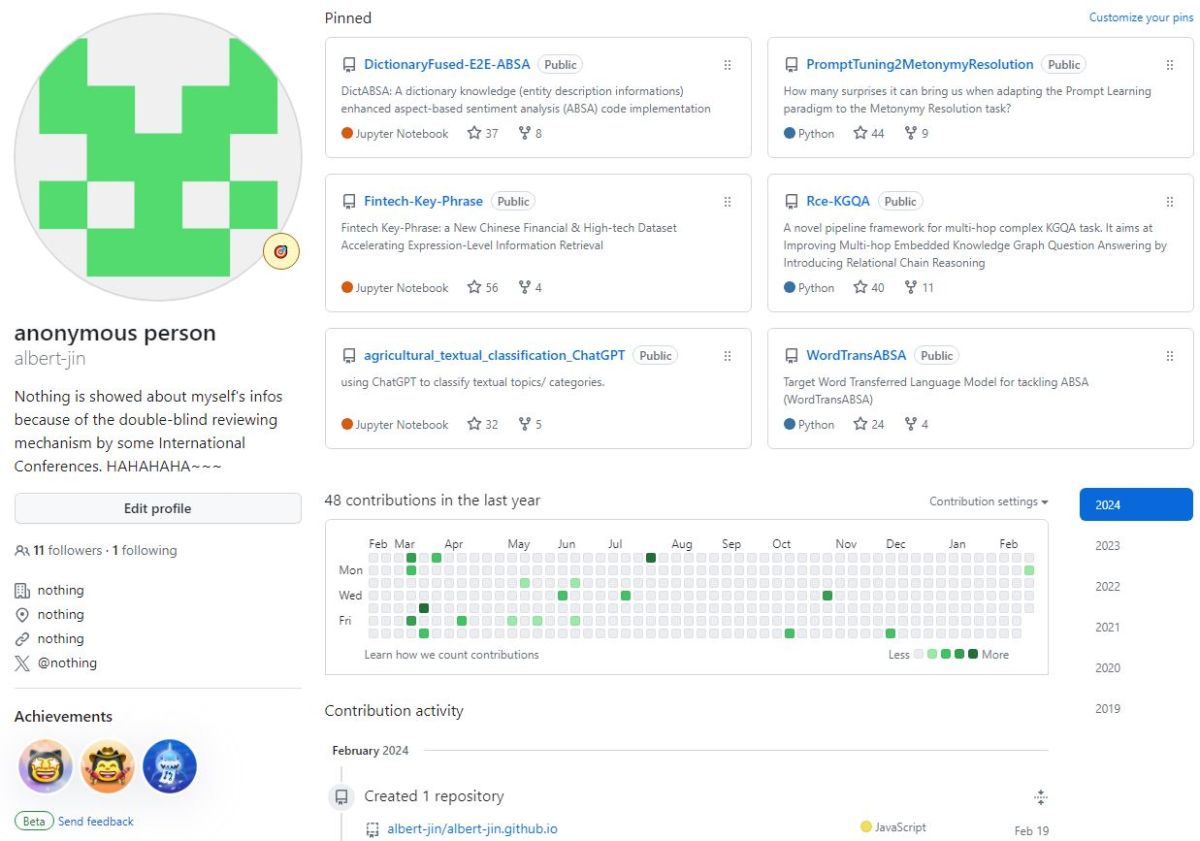Click the drag handle on Fintech-Key-Phrase card
Image resolution: width=1200 pixels, height=841 pixels.
tap(727, 201)
